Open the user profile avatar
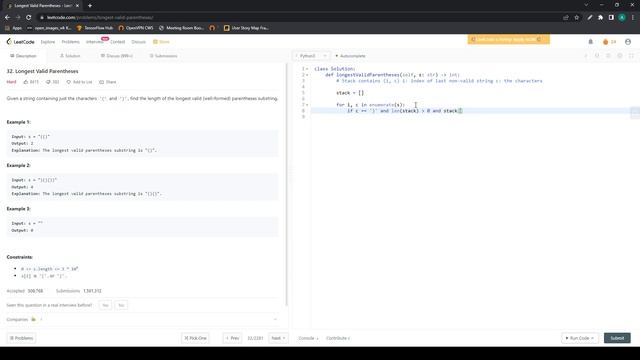 tap(628, 42)
